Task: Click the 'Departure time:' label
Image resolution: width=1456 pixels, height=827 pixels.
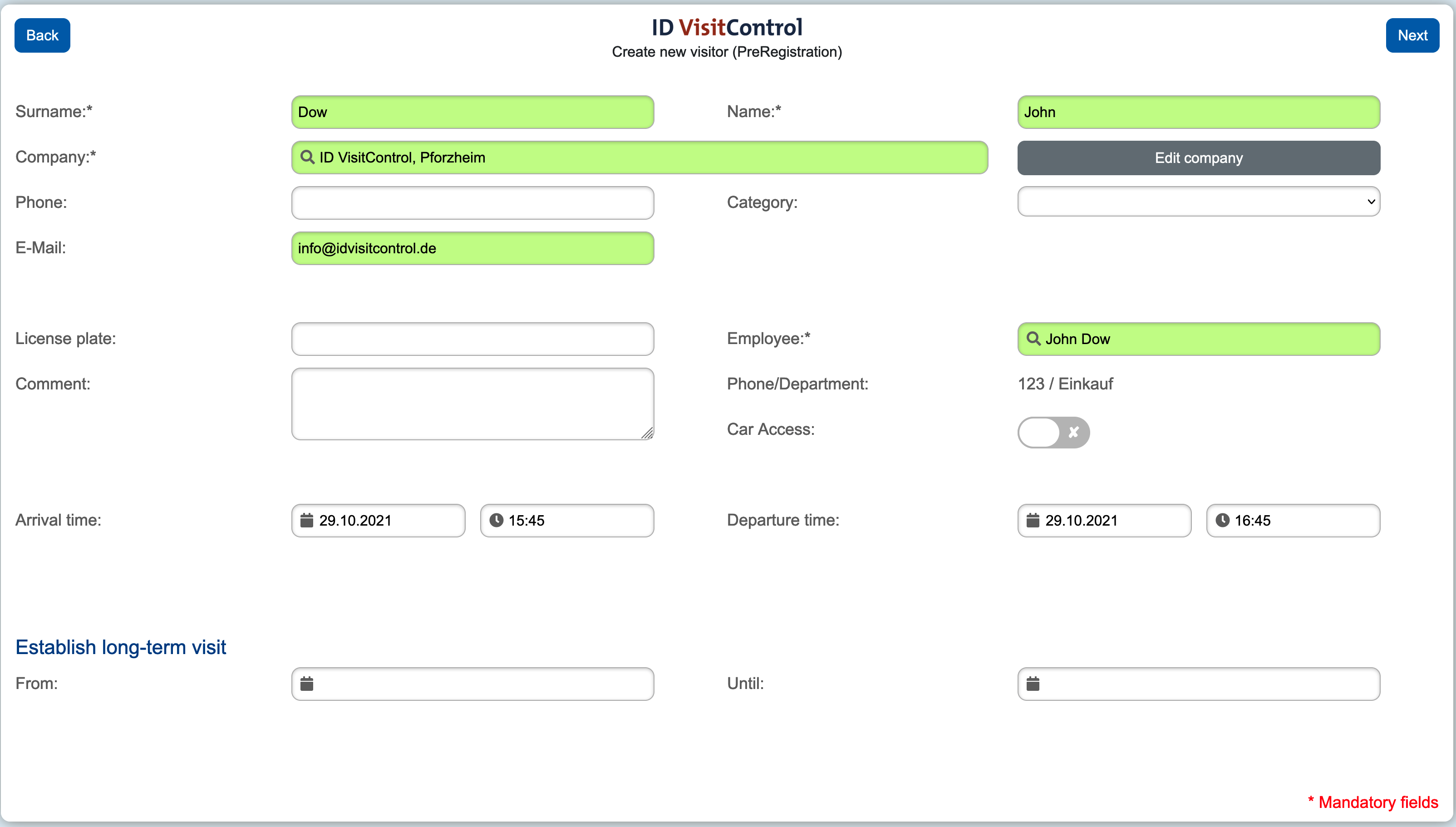Action: tap(783, 520)
